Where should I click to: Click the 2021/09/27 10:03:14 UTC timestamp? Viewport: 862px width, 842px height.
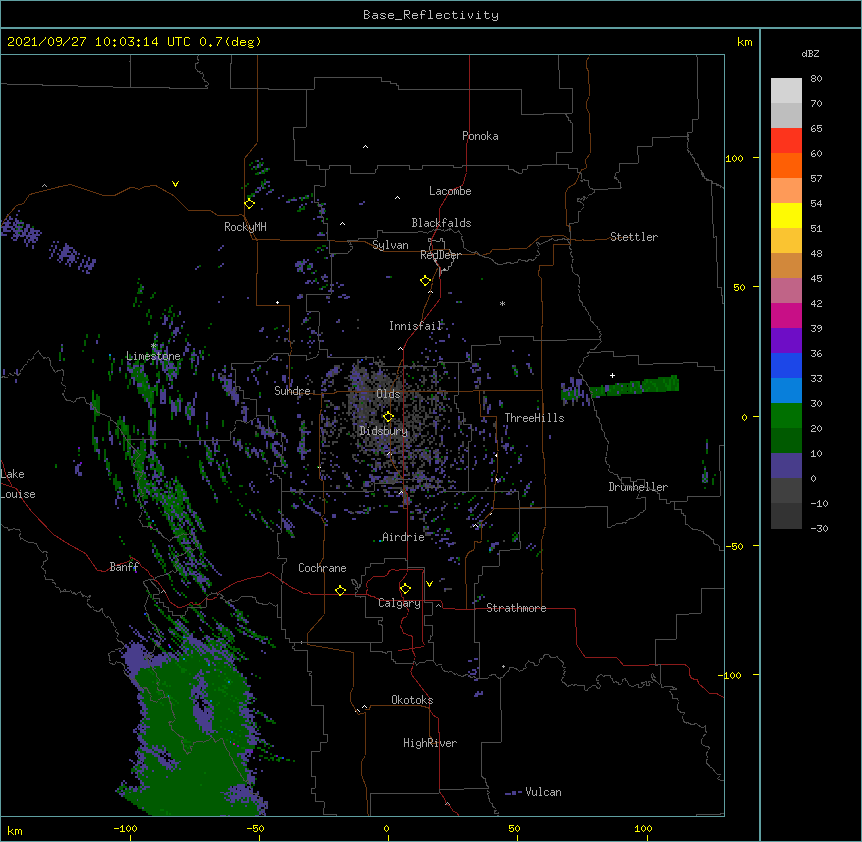(x=99, y=42)
